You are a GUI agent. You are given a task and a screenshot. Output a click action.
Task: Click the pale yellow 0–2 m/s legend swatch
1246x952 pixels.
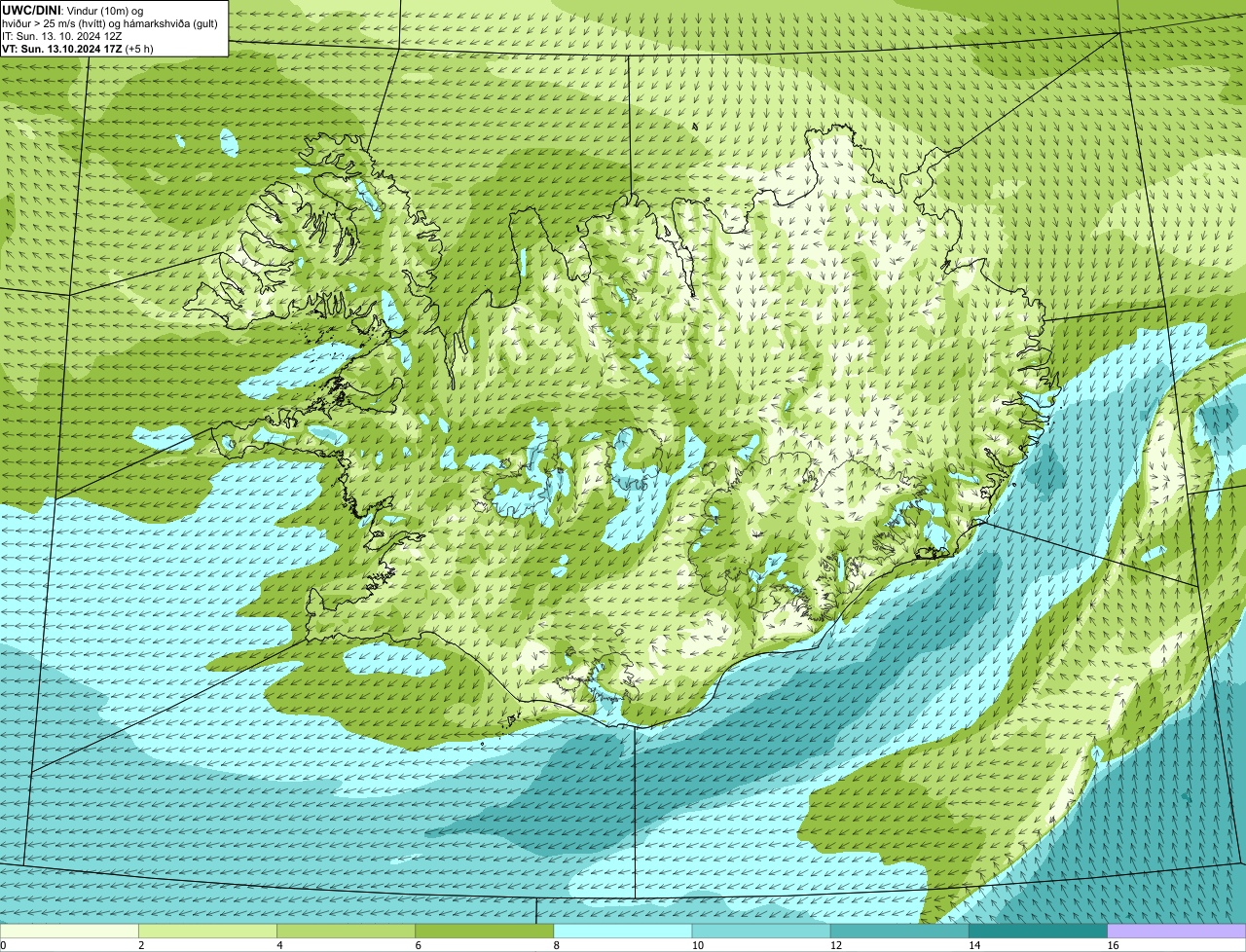coord(69,931)
